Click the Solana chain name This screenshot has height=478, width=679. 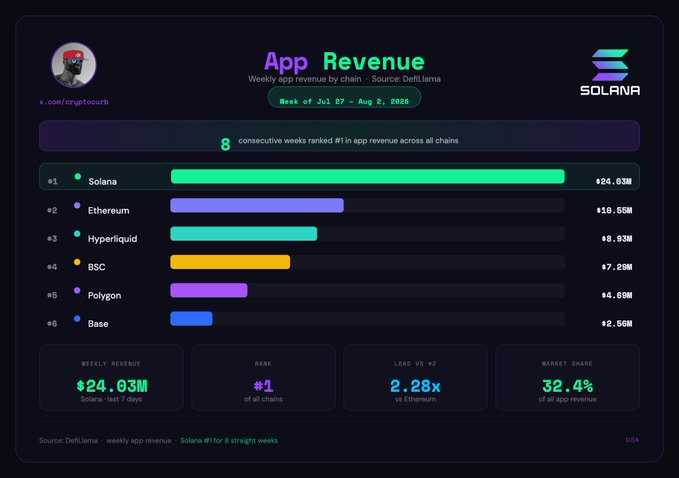103,181
